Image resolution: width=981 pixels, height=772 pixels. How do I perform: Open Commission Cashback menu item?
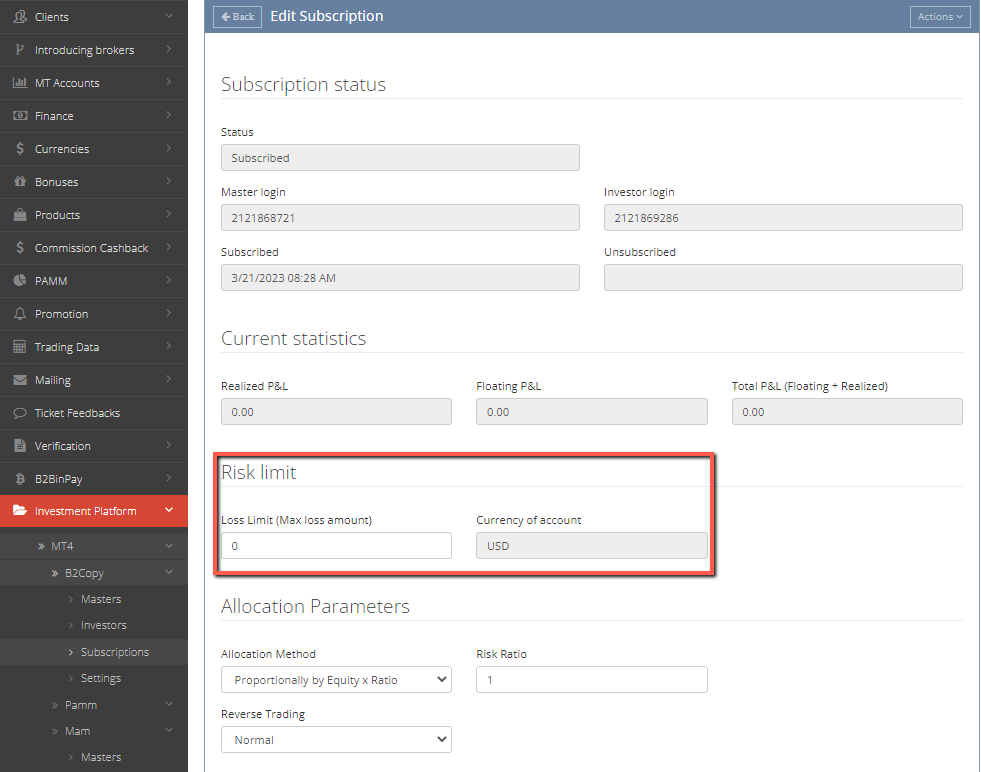[94, 248]
